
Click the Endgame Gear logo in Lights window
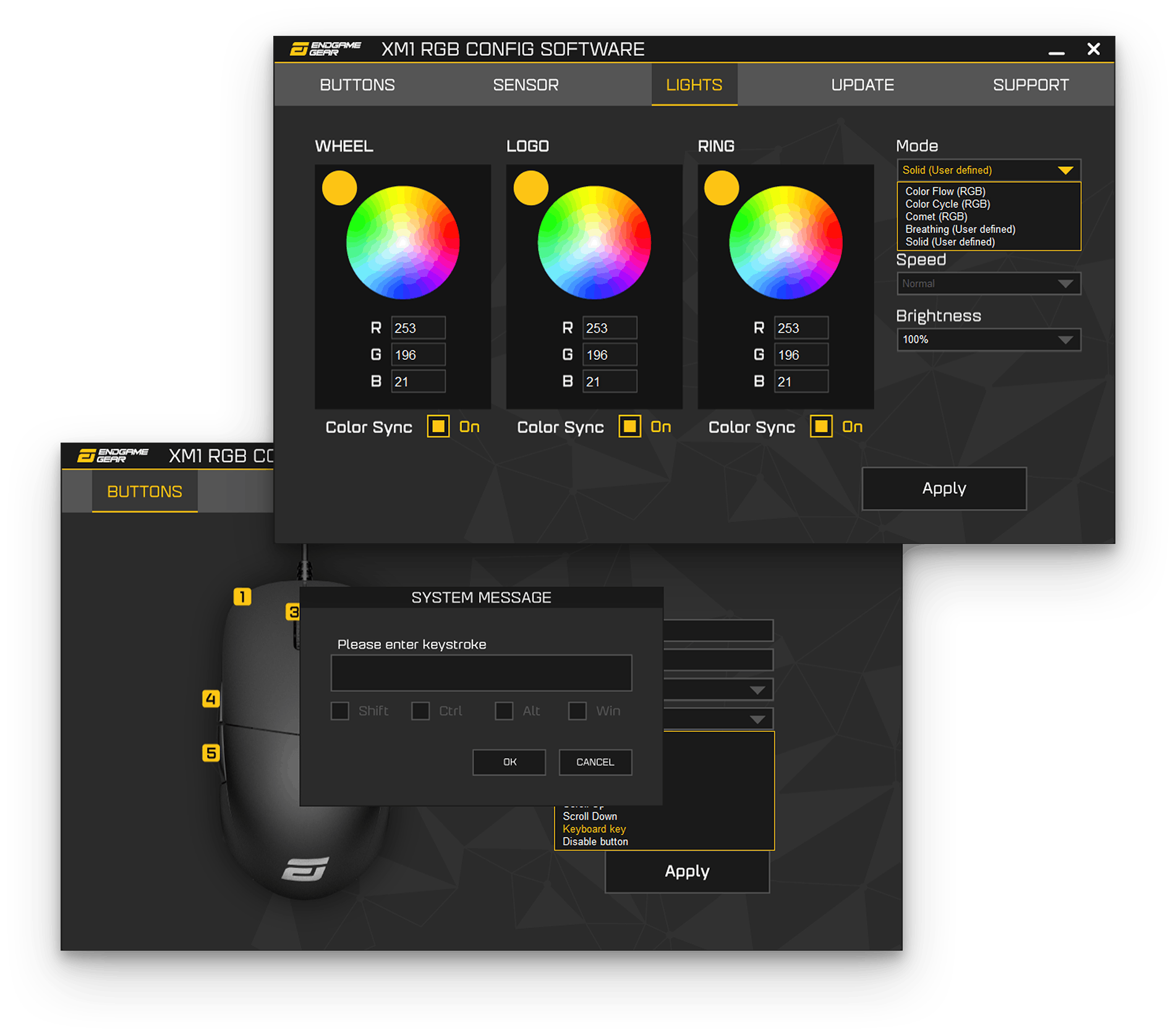(x=325, y=49)
